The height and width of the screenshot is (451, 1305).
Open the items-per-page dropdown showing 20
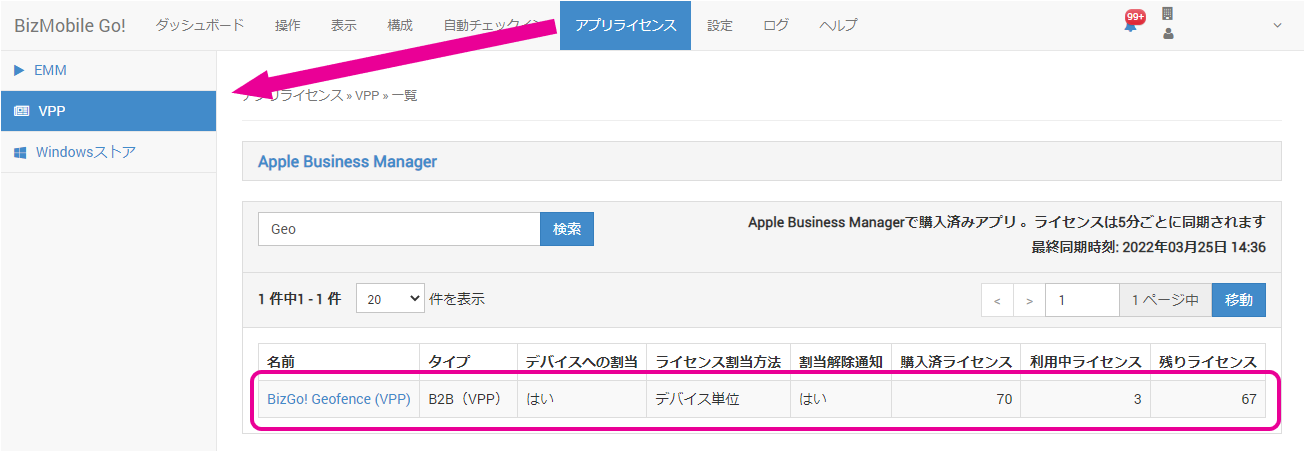[x=390, y=299]
